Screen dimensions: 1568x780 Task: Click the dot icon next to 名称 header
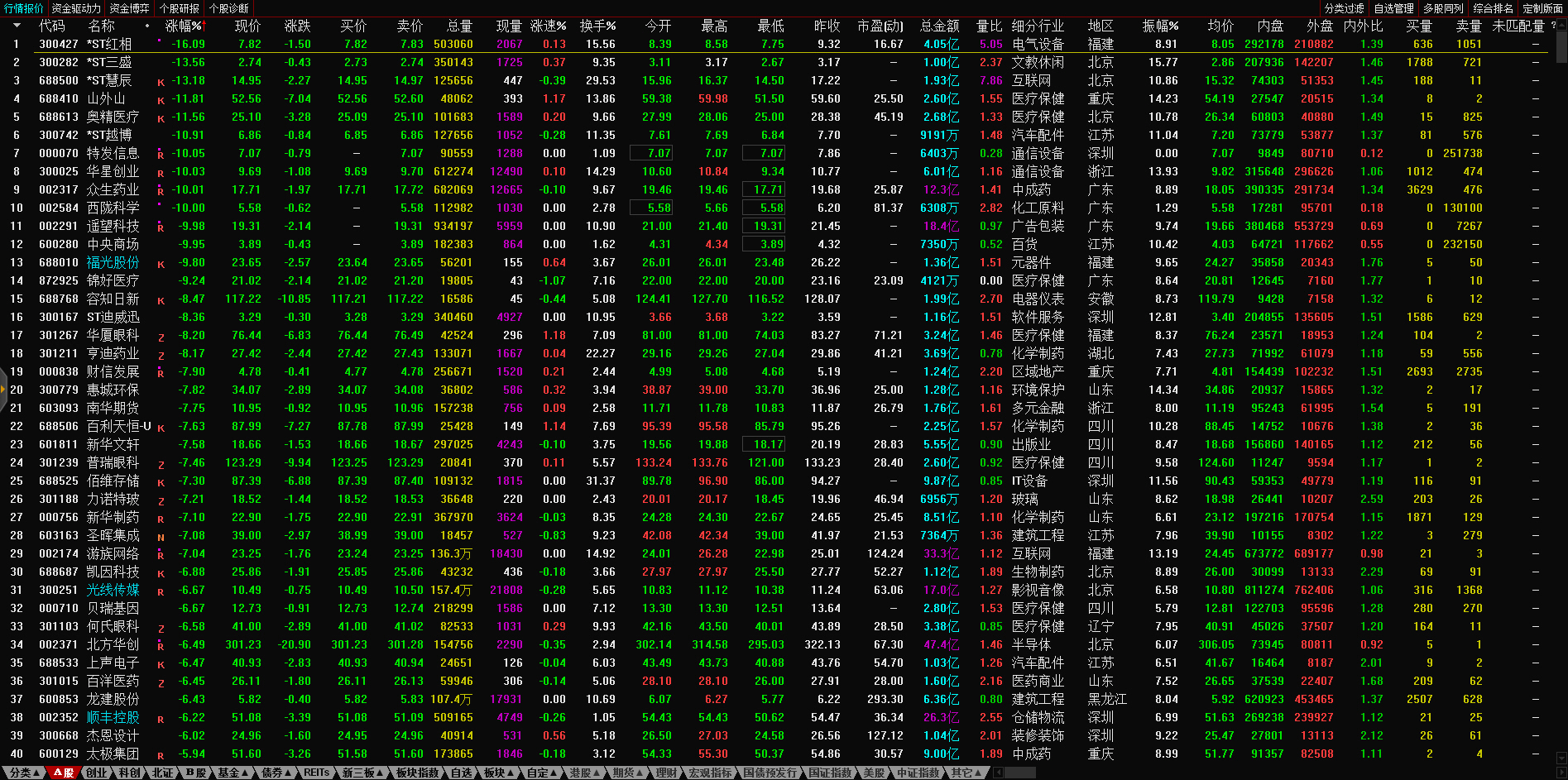pyautogui.click(x=148, y=26)
